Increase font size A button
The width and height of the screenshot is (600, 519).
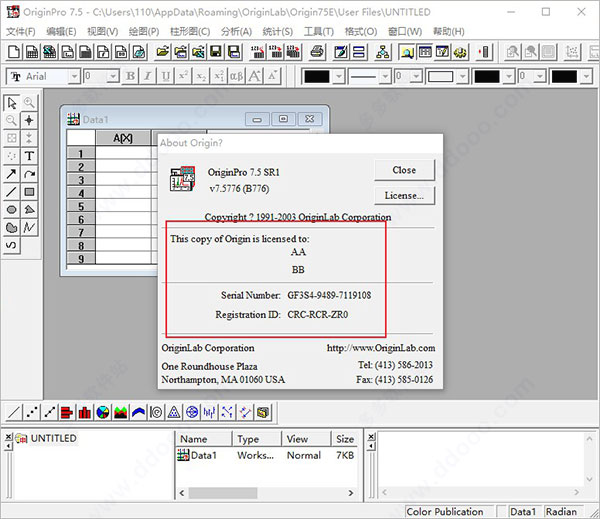pos(254,76)
